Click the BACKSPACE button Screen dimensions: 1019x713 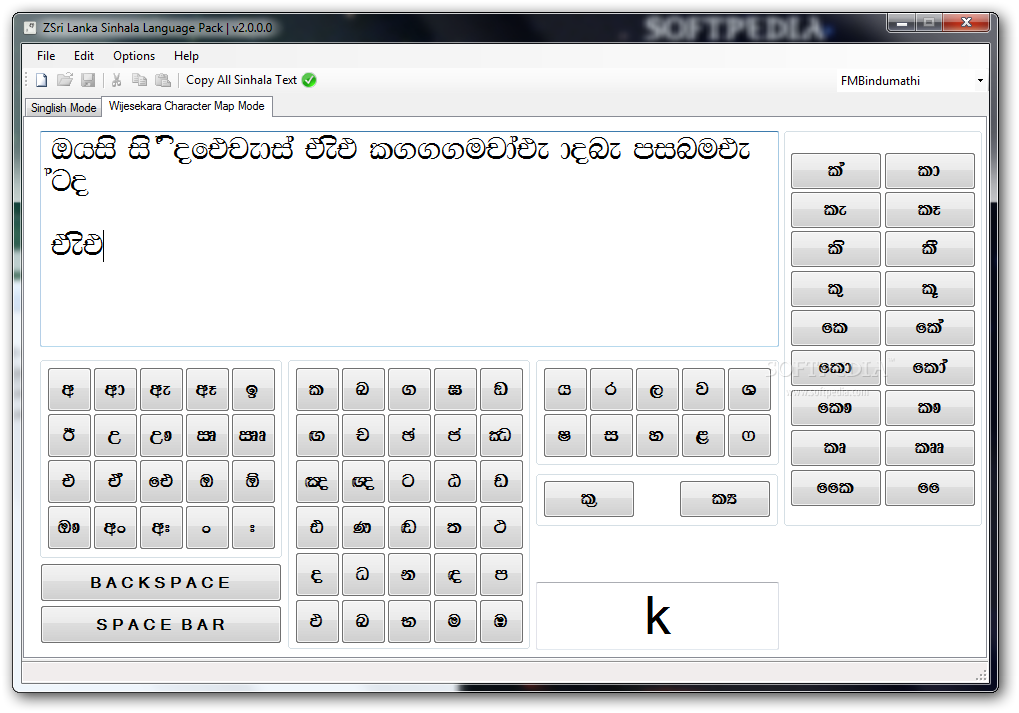(161, 582)
